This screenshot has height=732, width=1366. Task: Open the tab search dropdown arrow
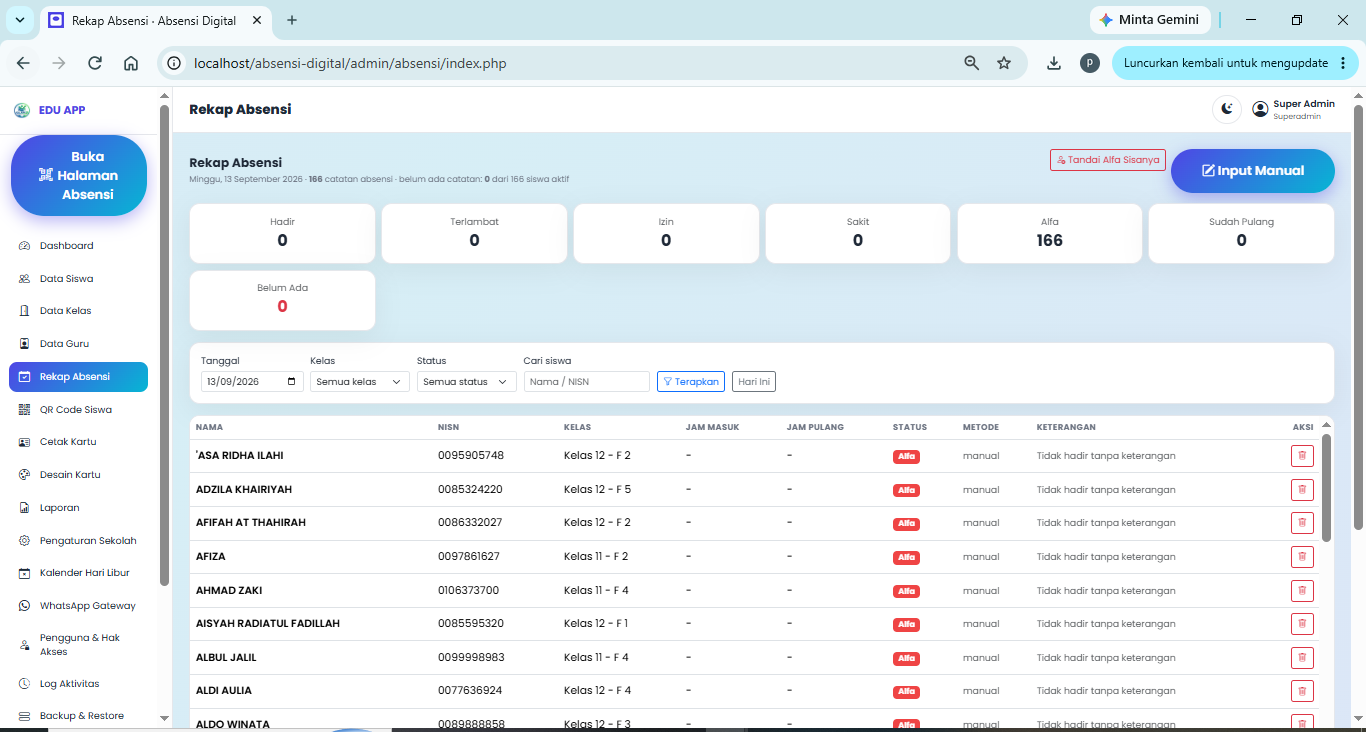(20, 20)
